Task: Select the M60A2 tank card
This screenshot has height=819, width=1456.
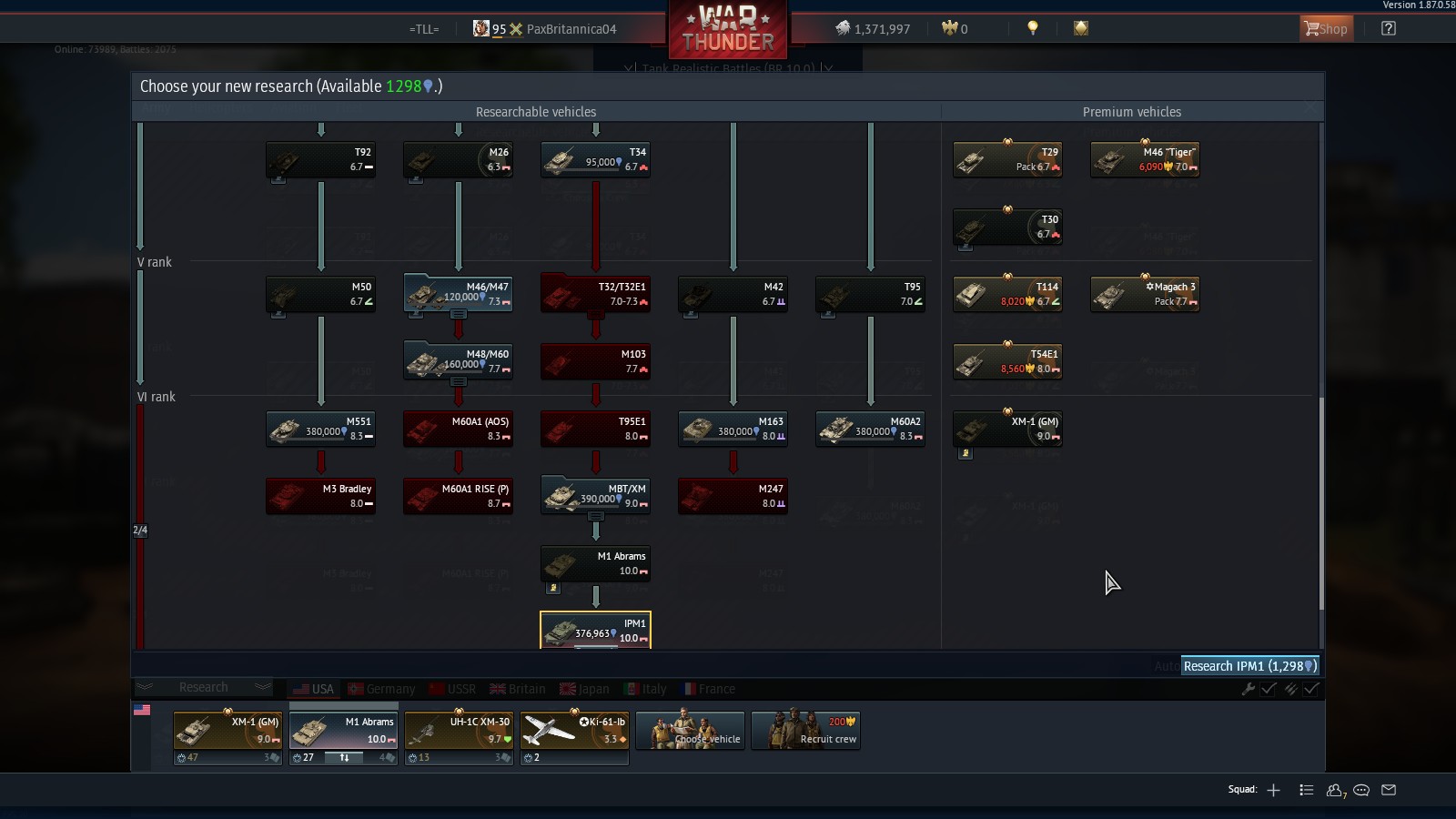Action: [x=871, y=430]
